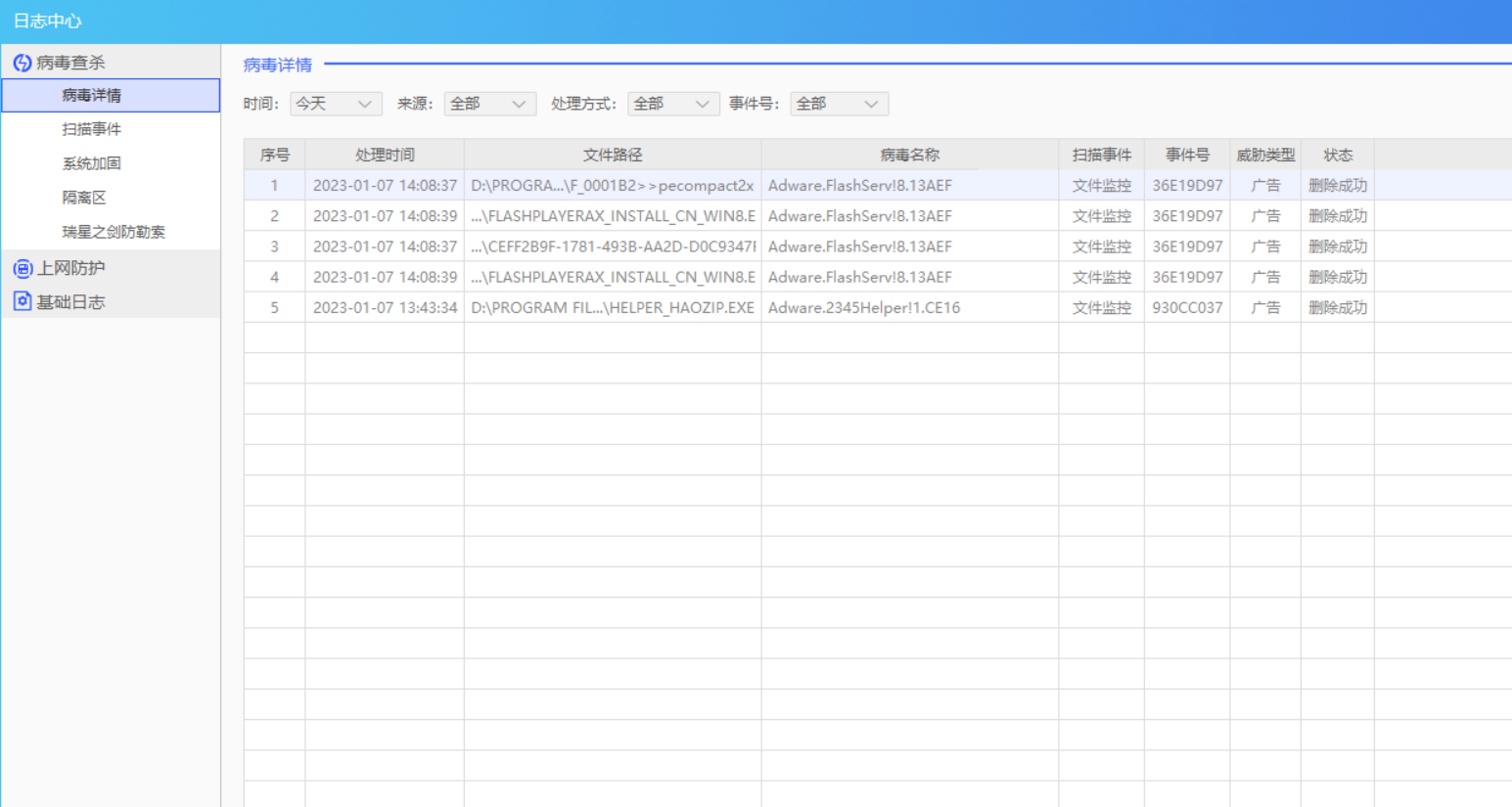Select row 5 with Adware.2345Helper entry
1512x807 pixels.
863,307
